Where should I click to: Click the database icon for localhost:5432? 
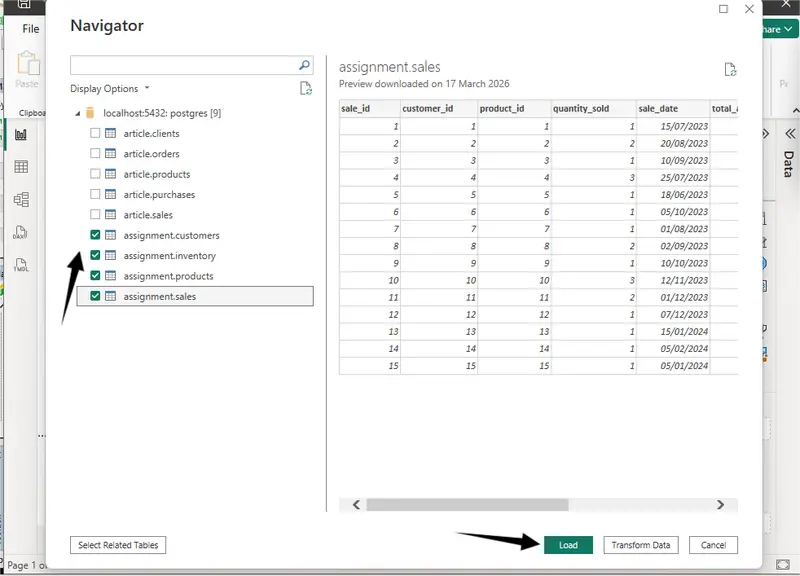(90, 113)
